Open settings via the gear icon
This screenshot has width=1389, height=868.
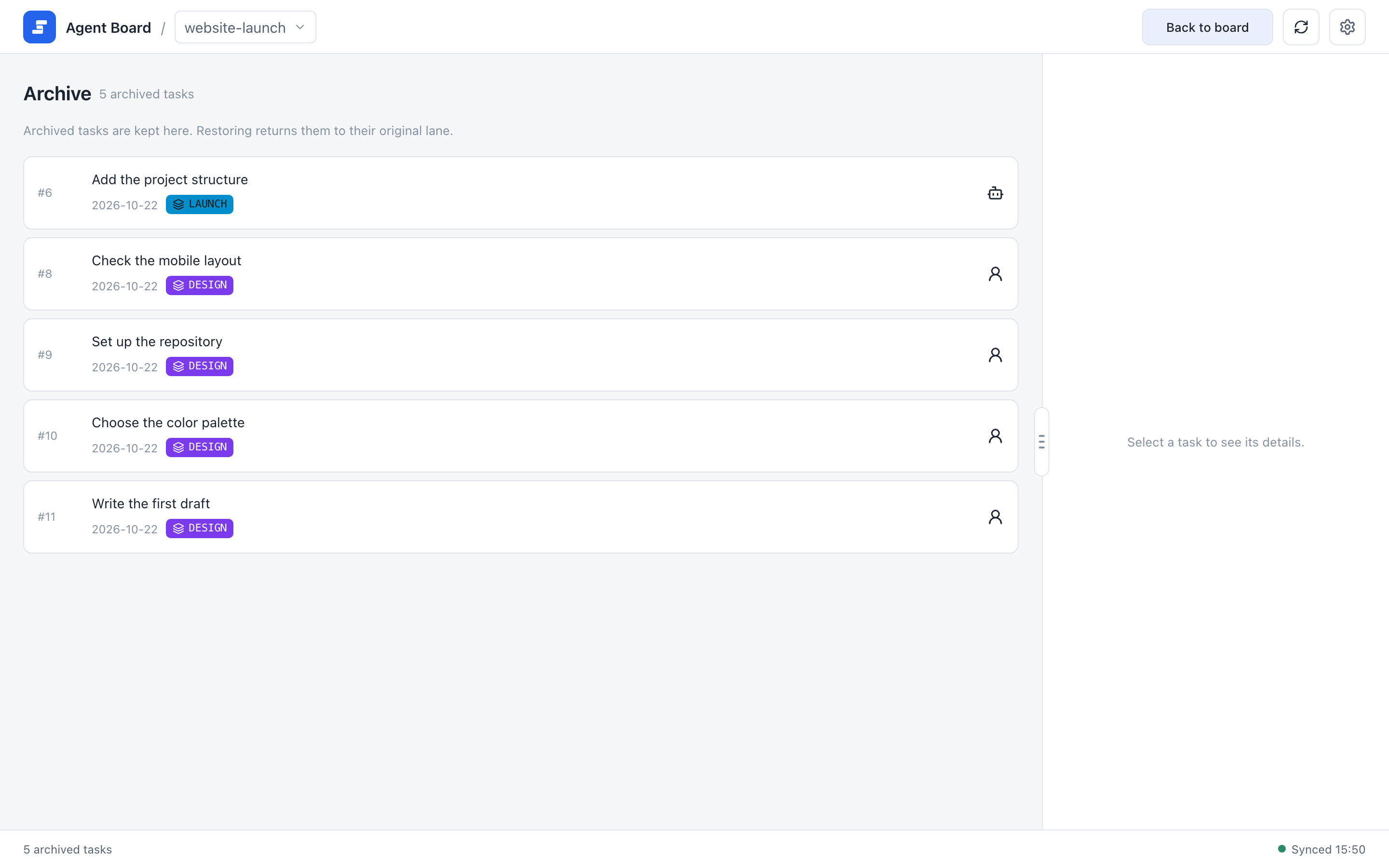1347,27
